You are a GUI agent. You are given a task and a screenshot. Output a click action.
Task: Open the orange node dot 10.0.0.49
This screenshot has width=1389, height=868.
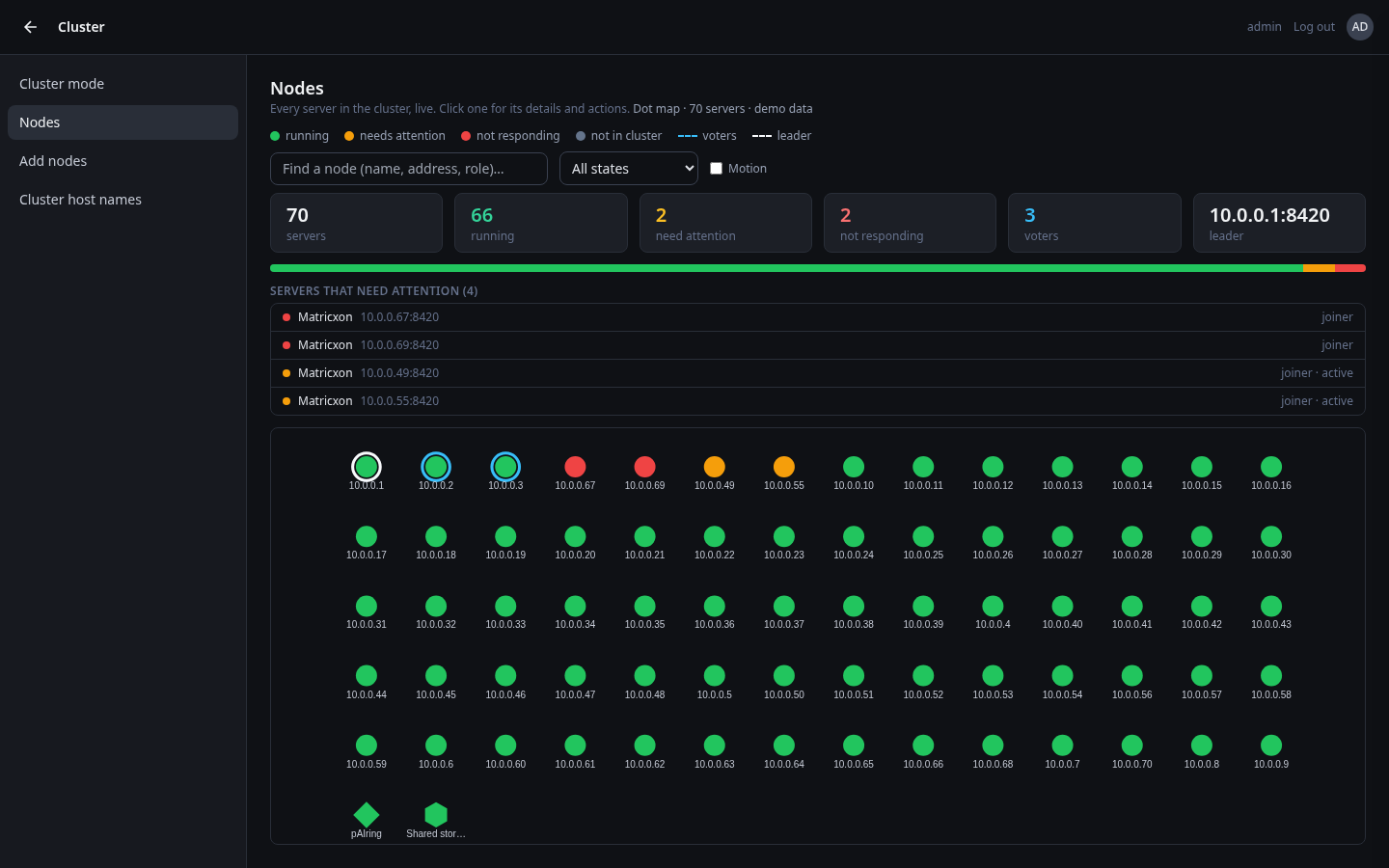[715, 467]
